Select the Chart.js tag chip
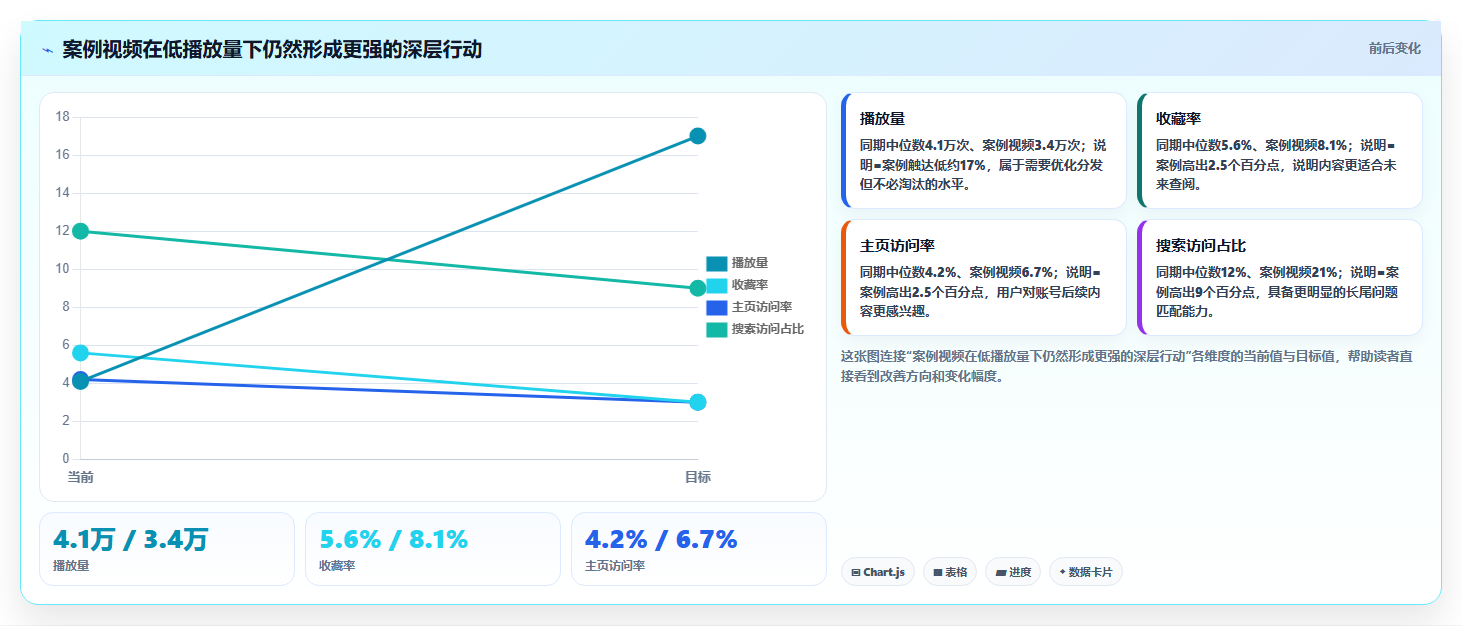 pyautogui.click(x=878, y=572)
